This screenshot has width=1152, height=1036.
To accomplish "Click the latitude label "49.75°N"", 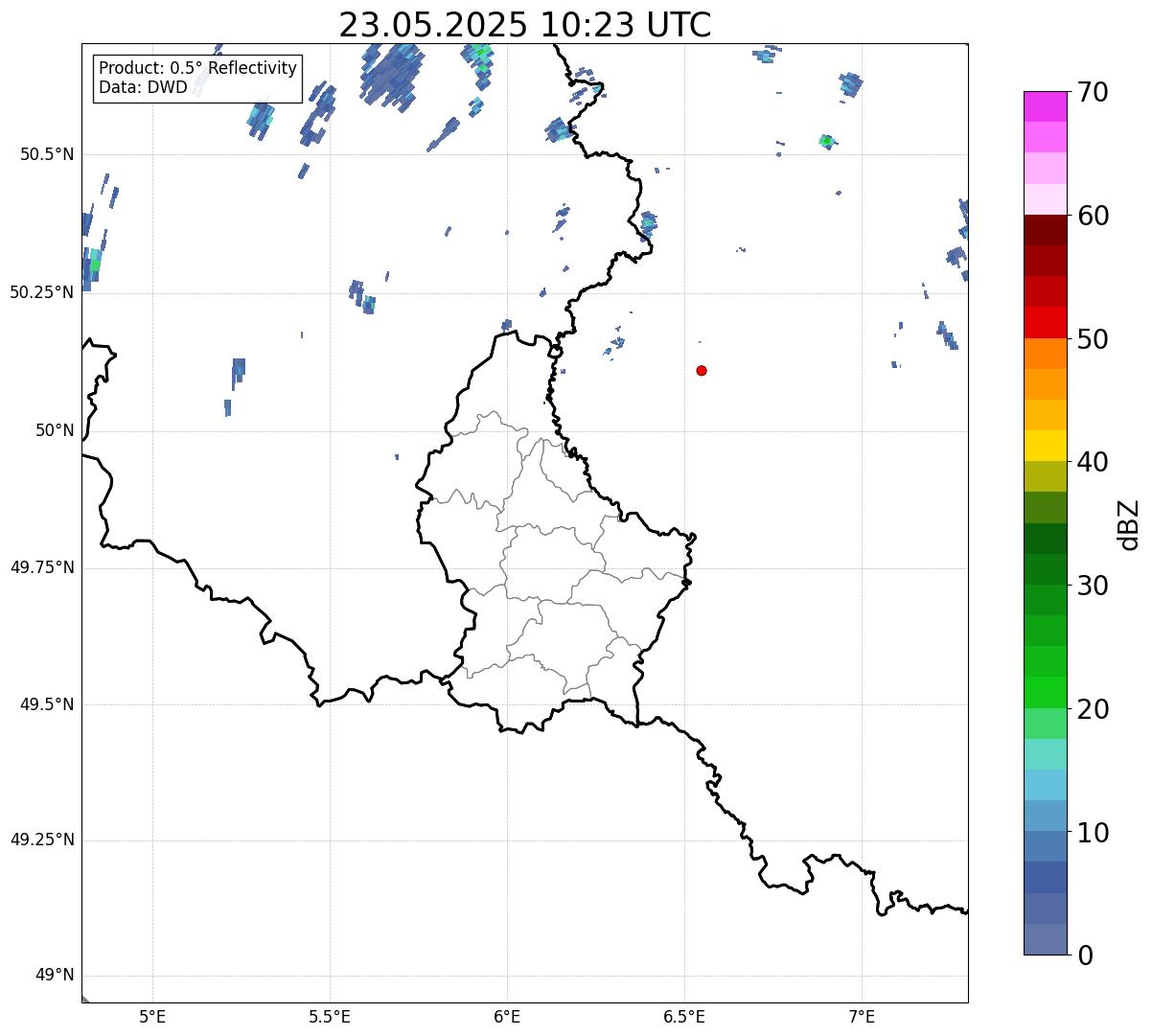I will pyautogui.click(x=42, y=567).
